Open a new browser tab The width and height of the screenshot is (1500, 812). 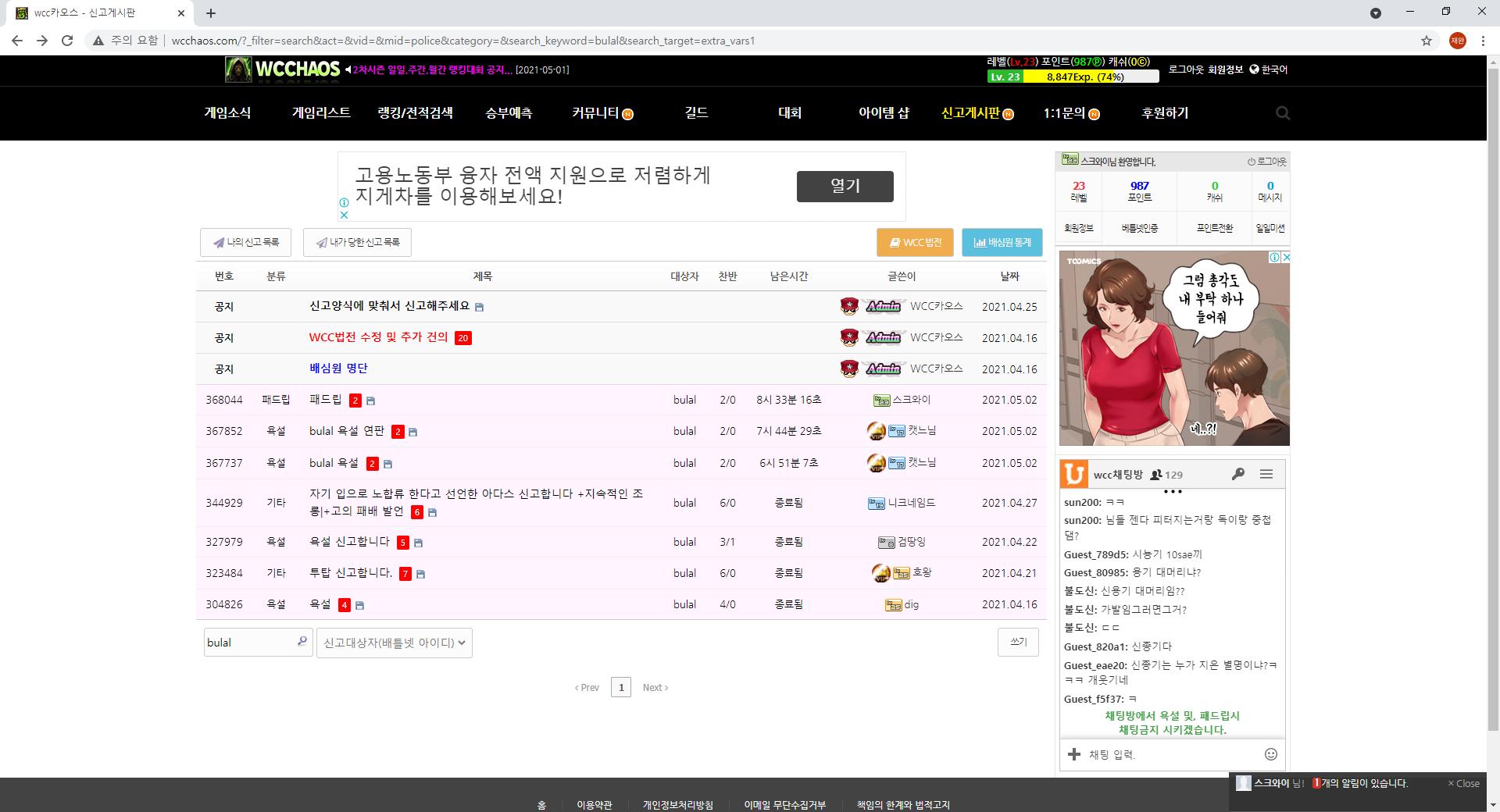211,12
